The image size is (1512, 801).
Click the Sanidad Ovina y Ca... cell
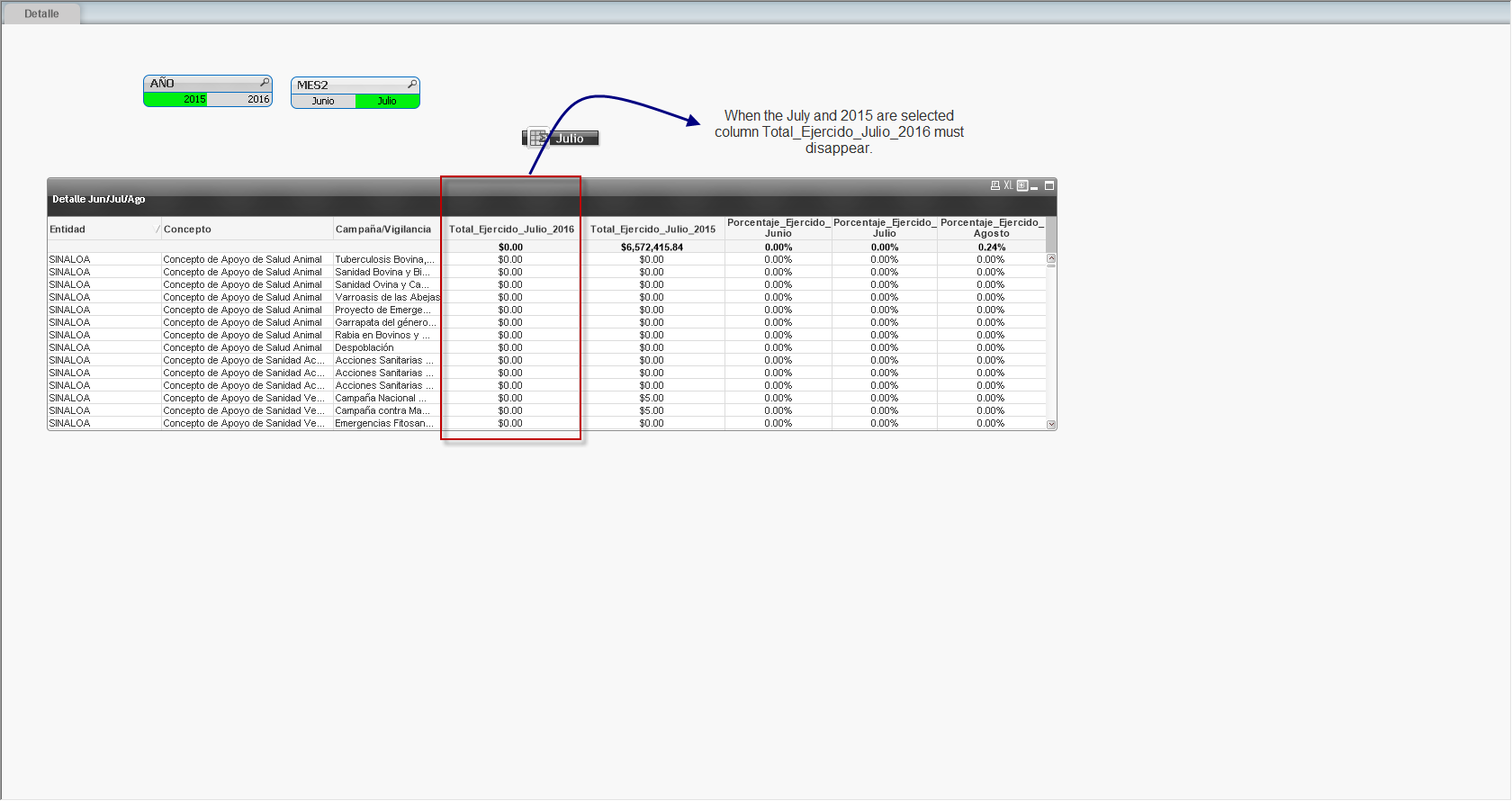coord(385,284)
